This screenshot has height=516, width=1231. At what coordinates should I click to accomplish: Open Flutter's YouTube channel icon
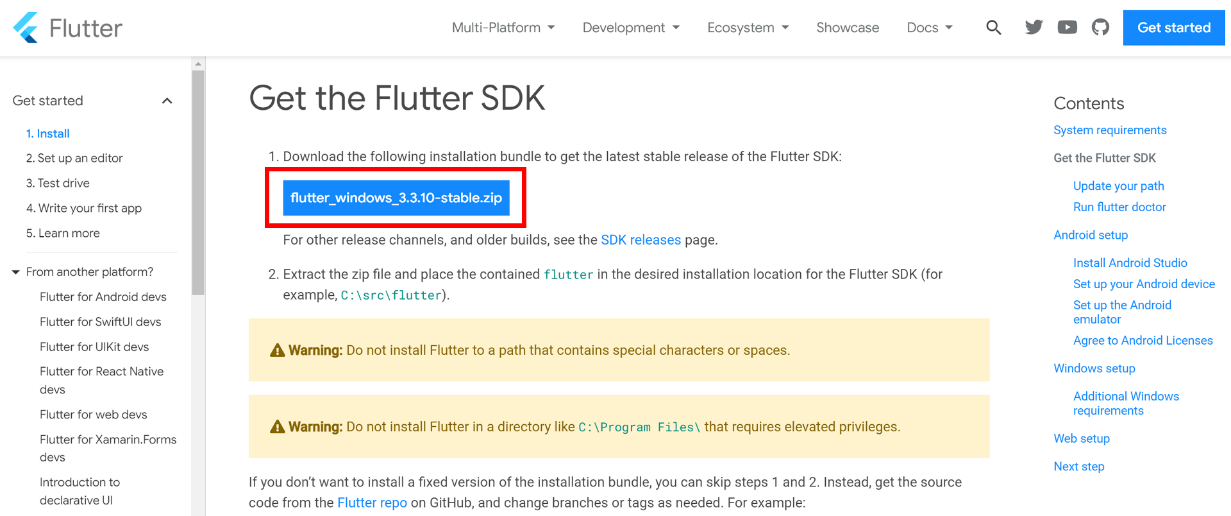(x=1067, y=28)
